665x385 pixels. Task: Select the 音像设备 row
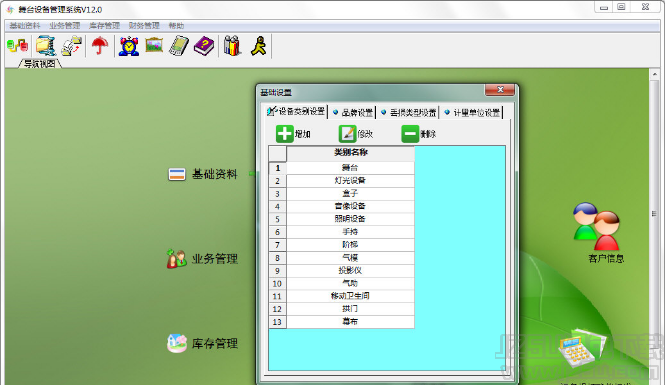point(350,206)
